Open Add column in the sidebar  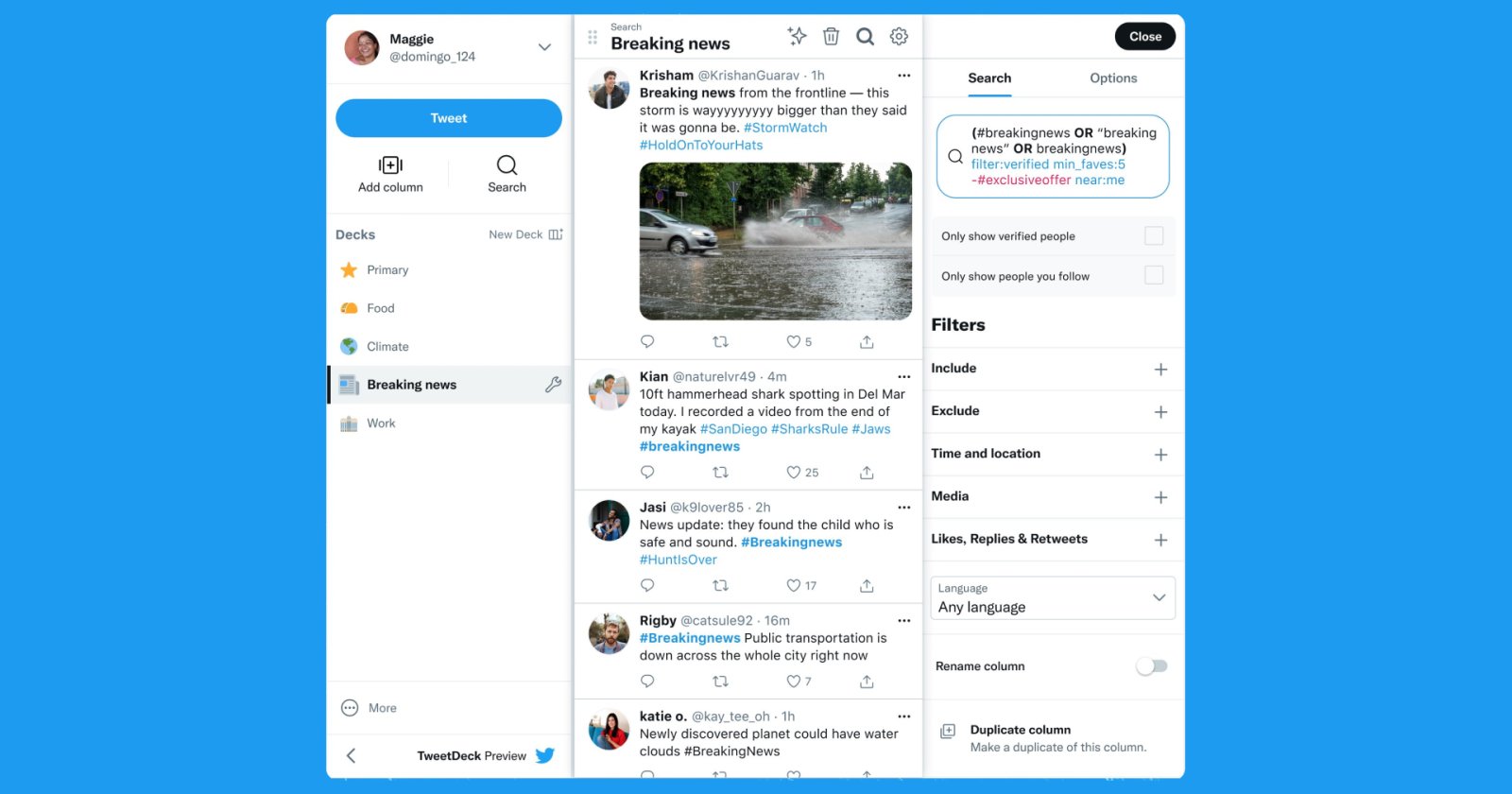pos(390,174)
